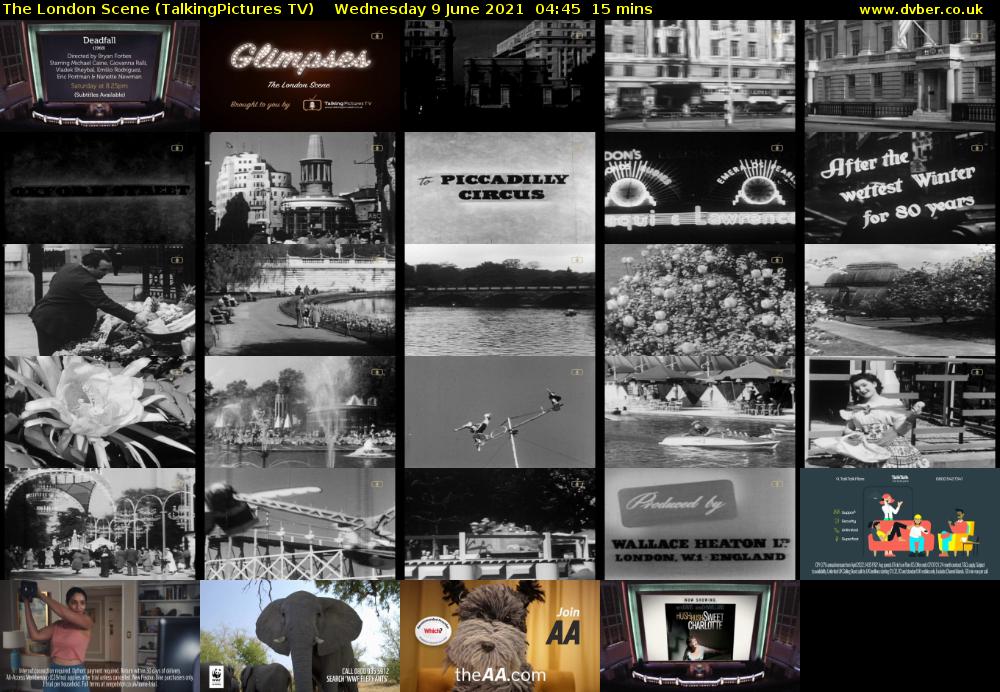The width and height of the screenshot is (1000, 692).
Task: Select the fountain display thumbnail
Action: (299, 411)
